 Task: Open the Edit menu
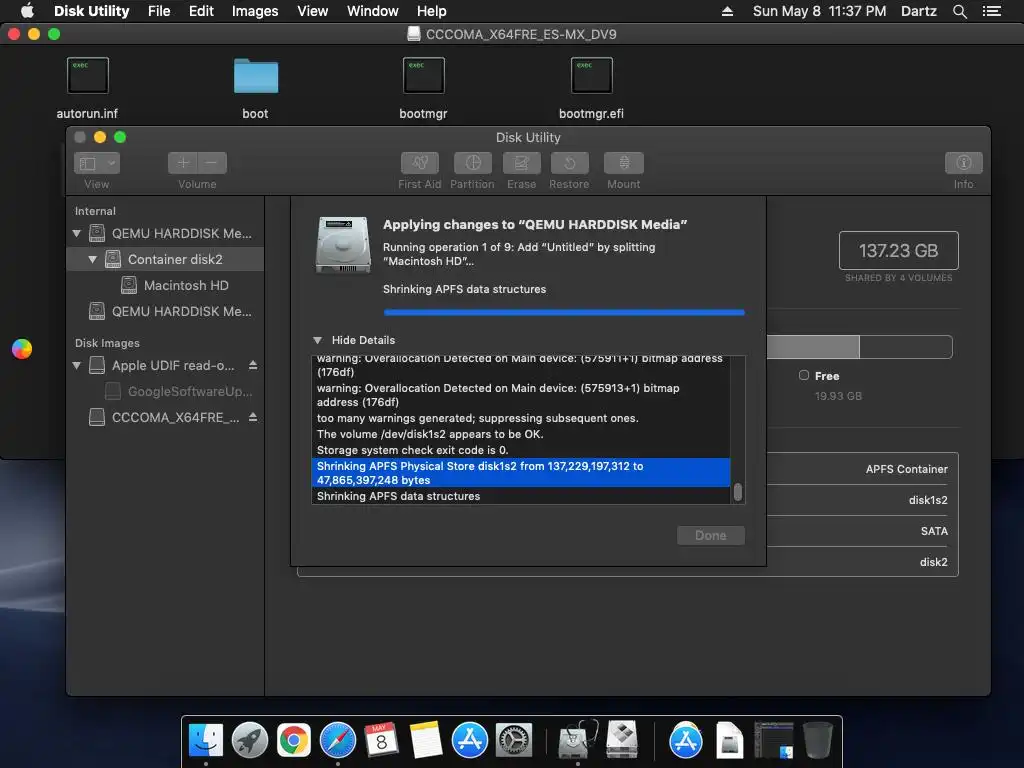[201, 11]
